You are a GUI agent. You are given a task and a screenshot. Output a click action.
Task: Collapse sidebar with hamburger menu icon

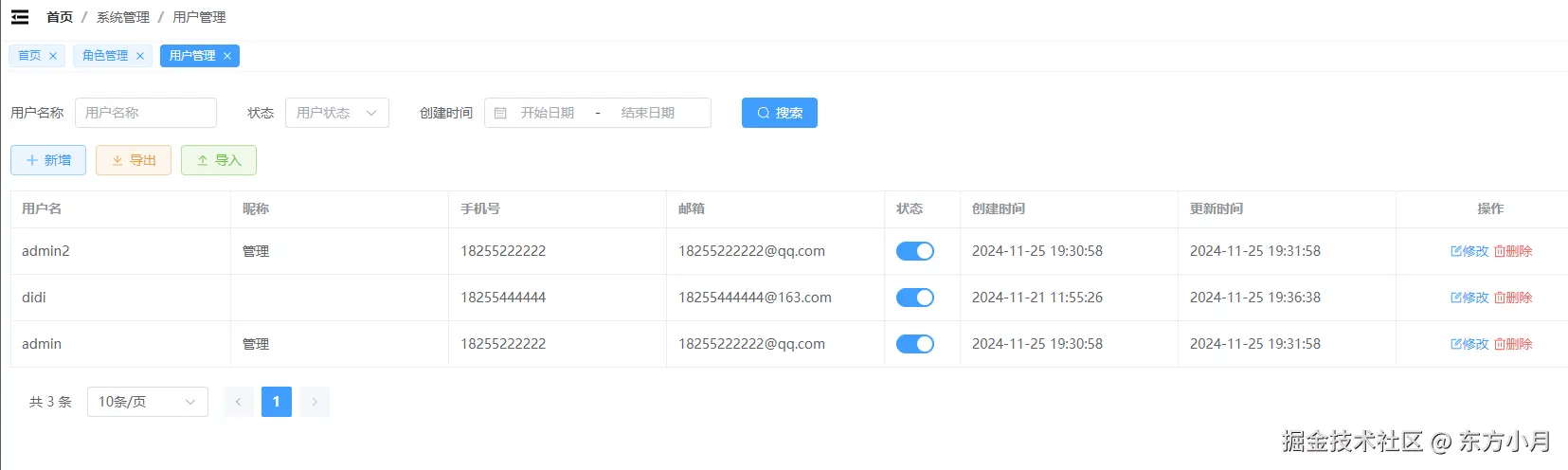click(20, 17)
